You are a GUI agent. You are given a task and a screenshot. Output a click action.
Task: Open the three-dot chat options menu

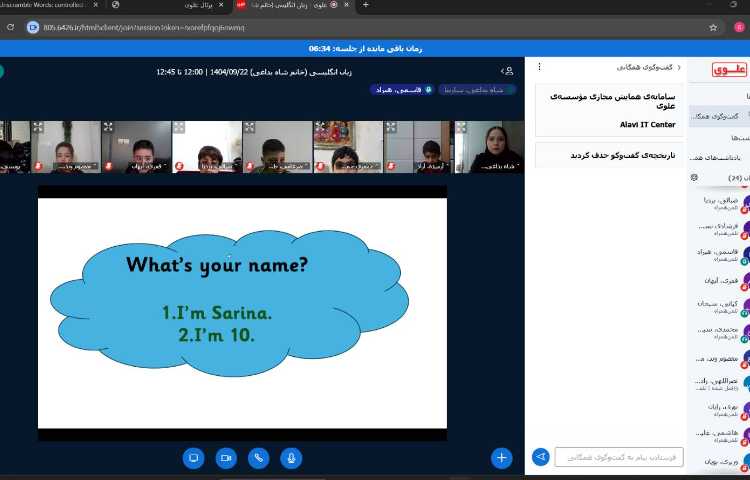coord(540,68)
